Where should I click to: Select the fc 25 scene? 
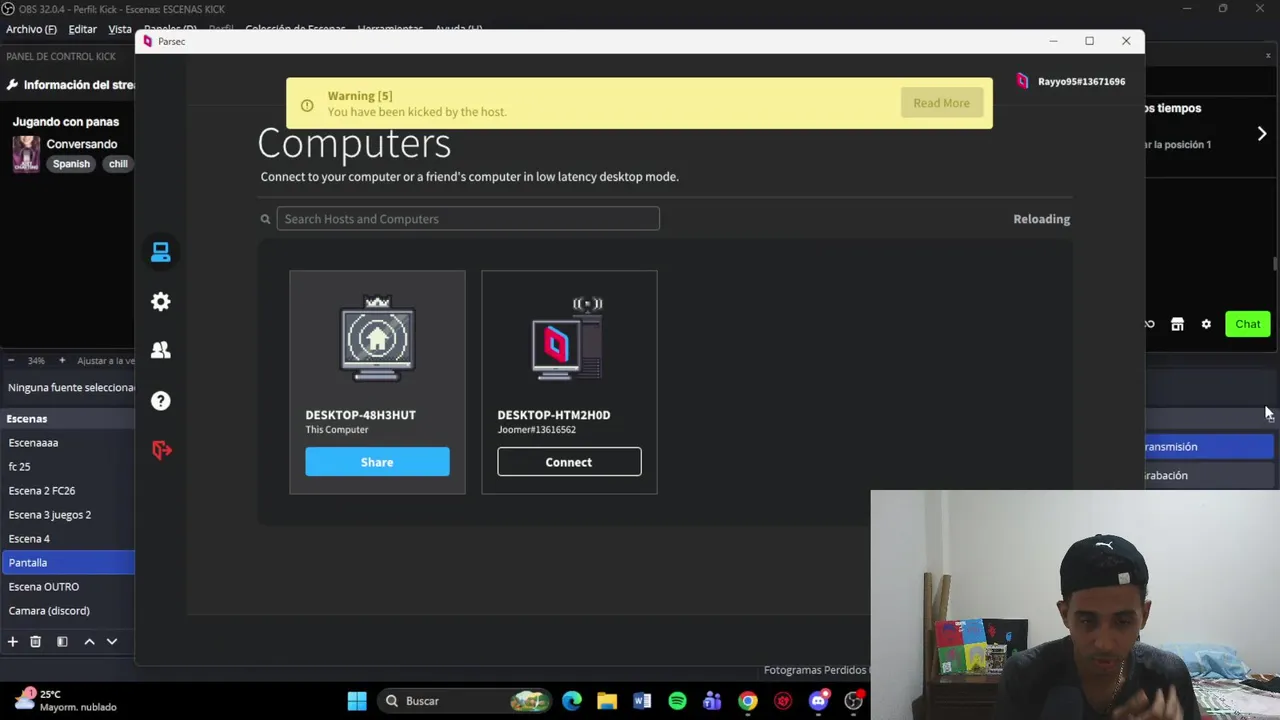pyautogui.click(x=68, y=467)
